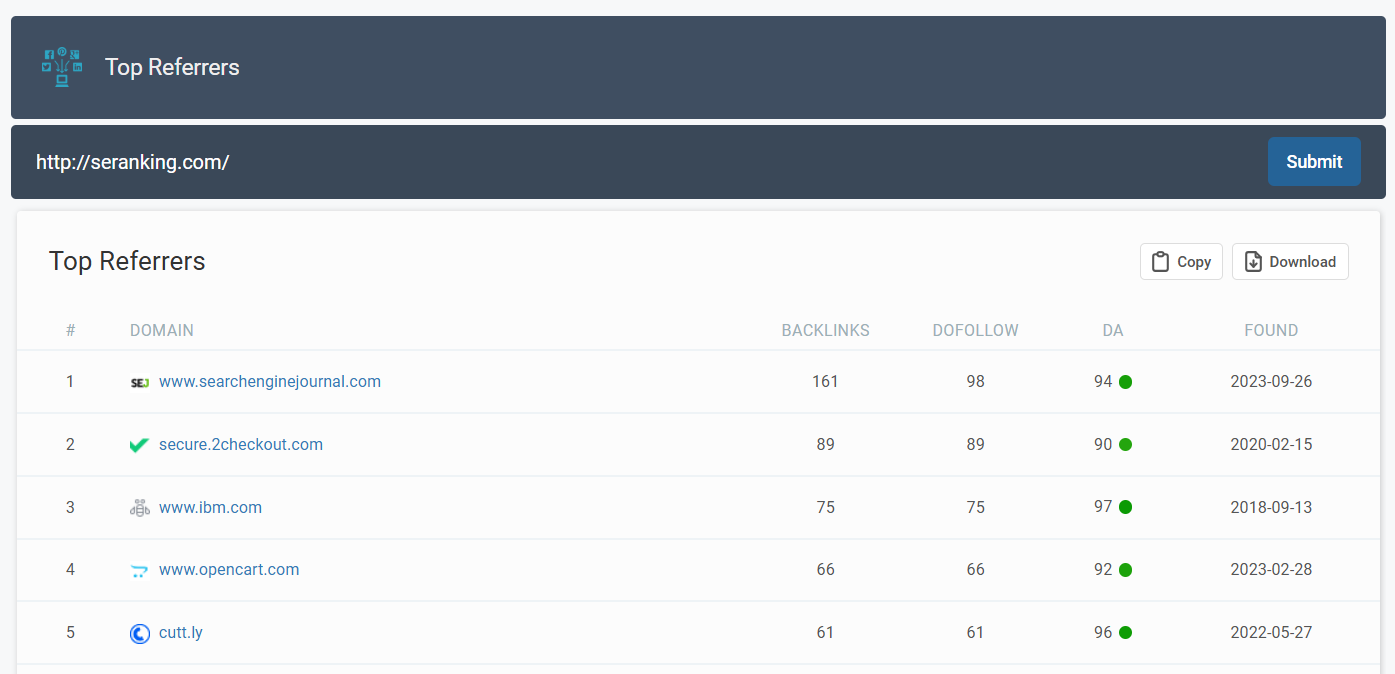
Task: Open www.searchenginejournal.com link
Action: coord(270,382)
